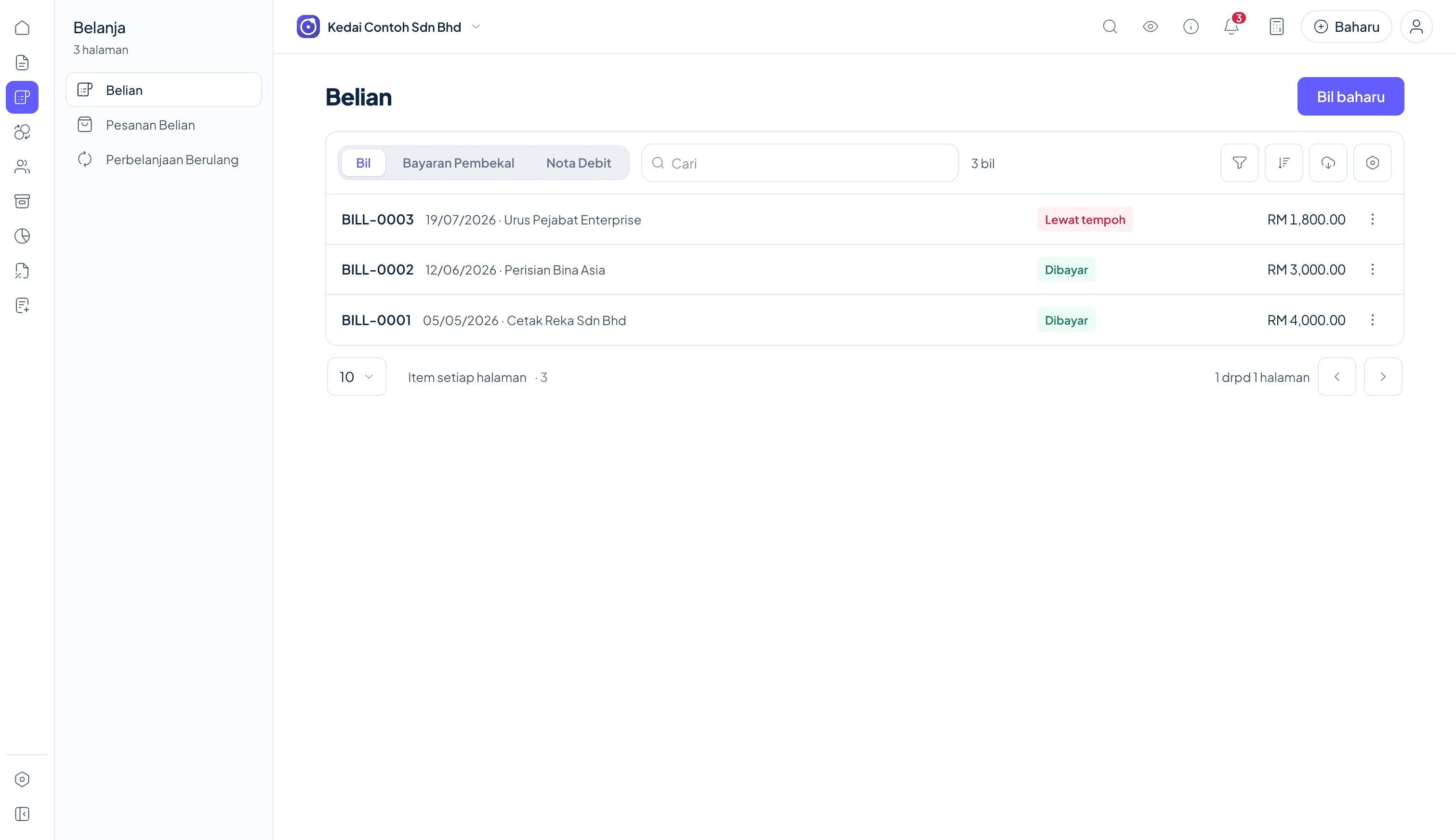Click the Baharu button in top bar
The image size is (1456, 840).
(x=1346, y=26)
